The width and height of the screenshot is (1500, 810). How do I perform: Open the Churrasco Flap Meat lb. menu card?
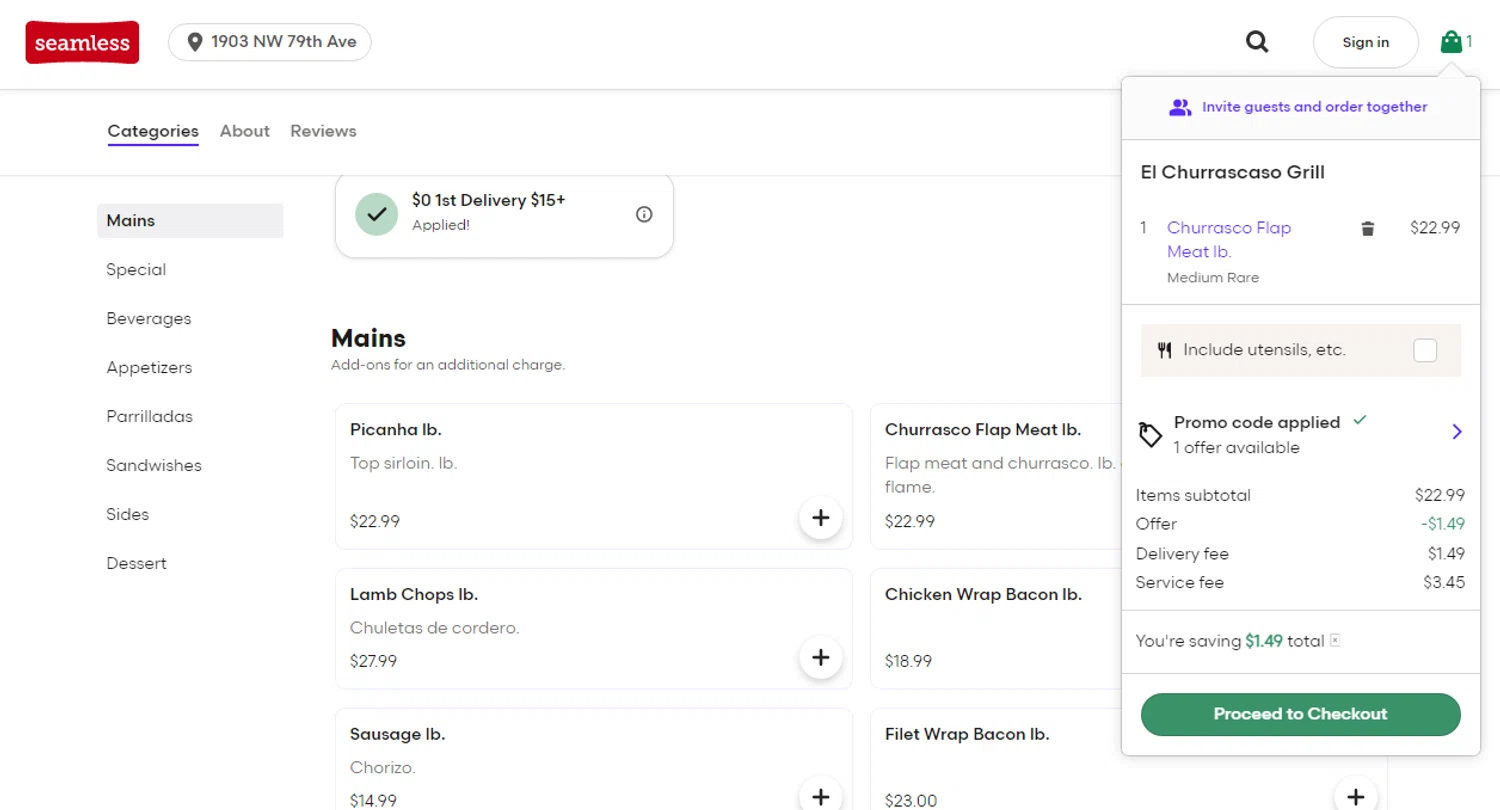click(995, 477)
